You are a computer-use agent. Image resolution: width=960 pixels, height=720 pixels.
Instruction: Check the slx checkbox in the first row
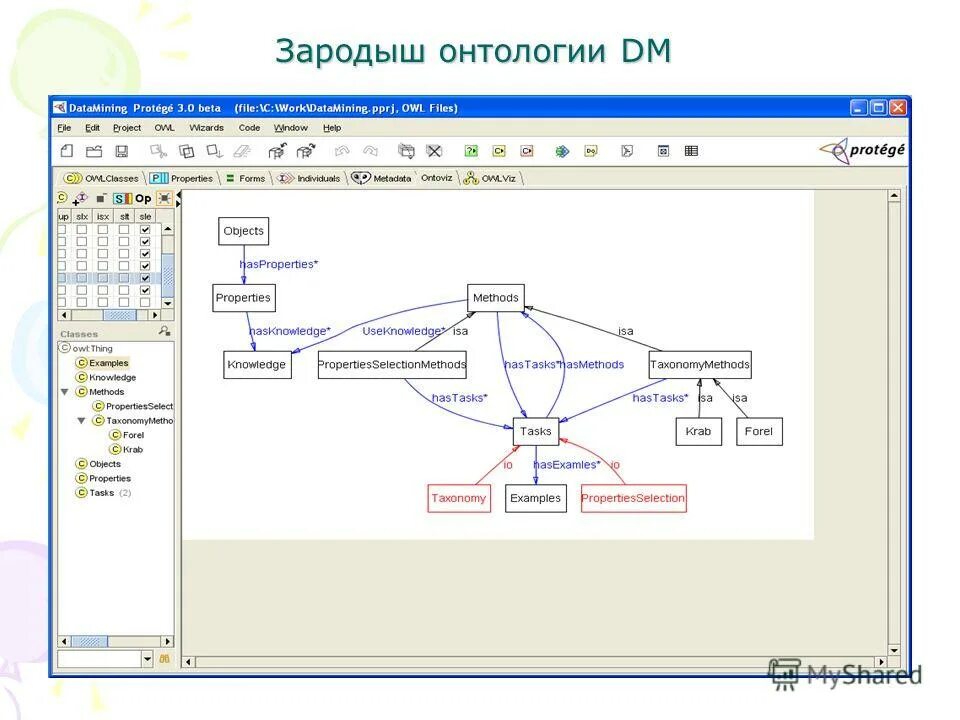(x=82, y=229)
